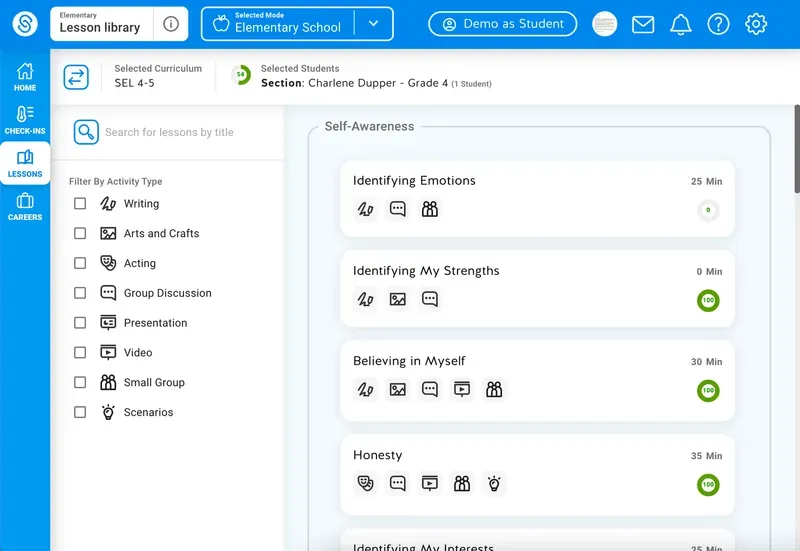Click arts and crafts icon on Identifying My Strengths
The height and width of the screenshot is (551, 800).
click(397, 299)
